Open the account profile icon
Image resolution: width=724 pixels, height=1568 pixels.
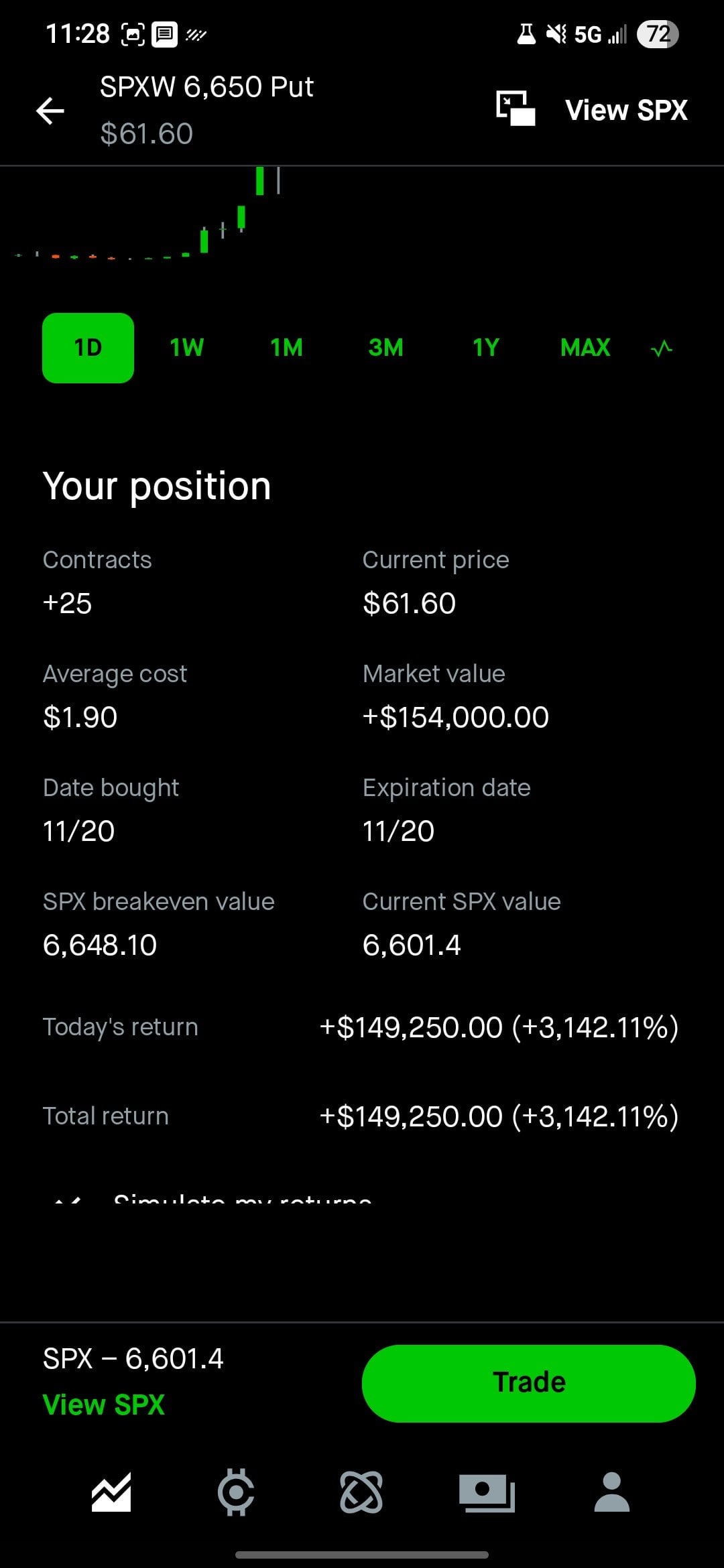click(611, 1492)
